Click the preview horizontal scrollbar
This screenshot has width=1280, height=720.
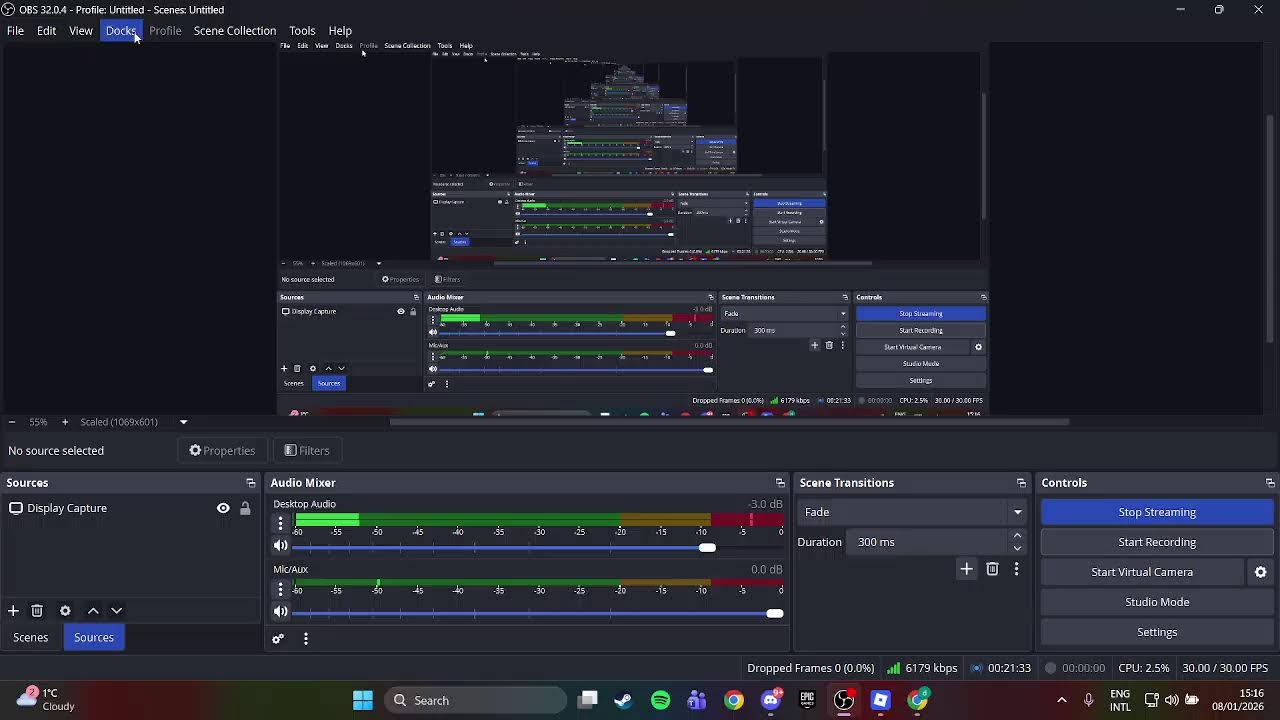(729, 422)
